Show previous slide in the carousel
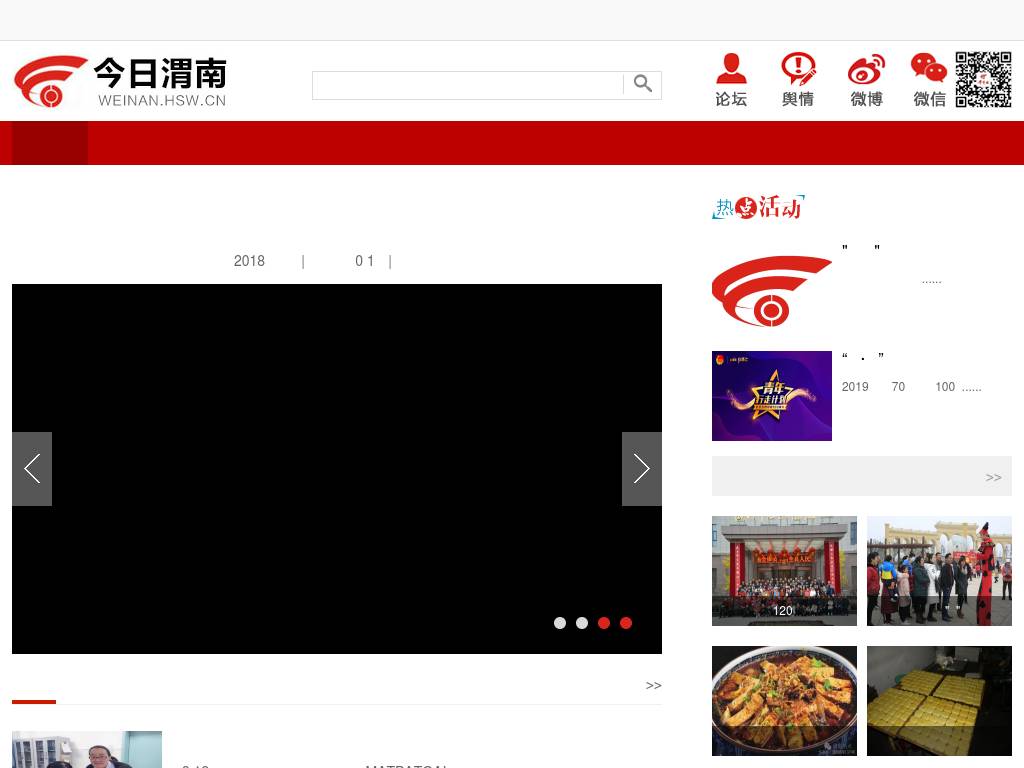The image size is (1024, 768). coord(32,469)
